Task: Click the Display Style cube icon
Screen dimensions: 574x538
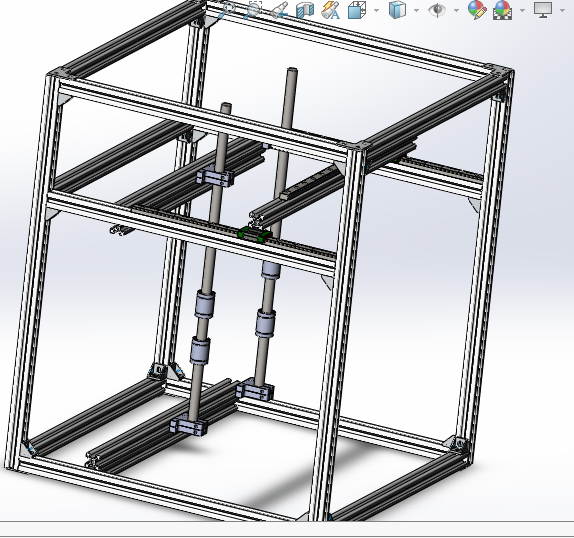Action: [x=397, y=10]
